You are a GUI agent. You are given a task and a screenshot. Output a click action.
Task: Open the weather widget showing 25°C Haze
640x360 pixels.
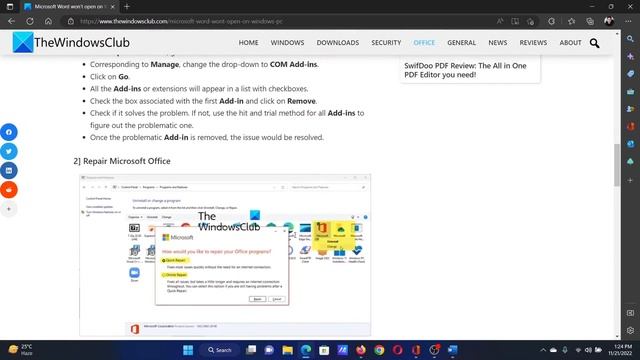[20, 350]
